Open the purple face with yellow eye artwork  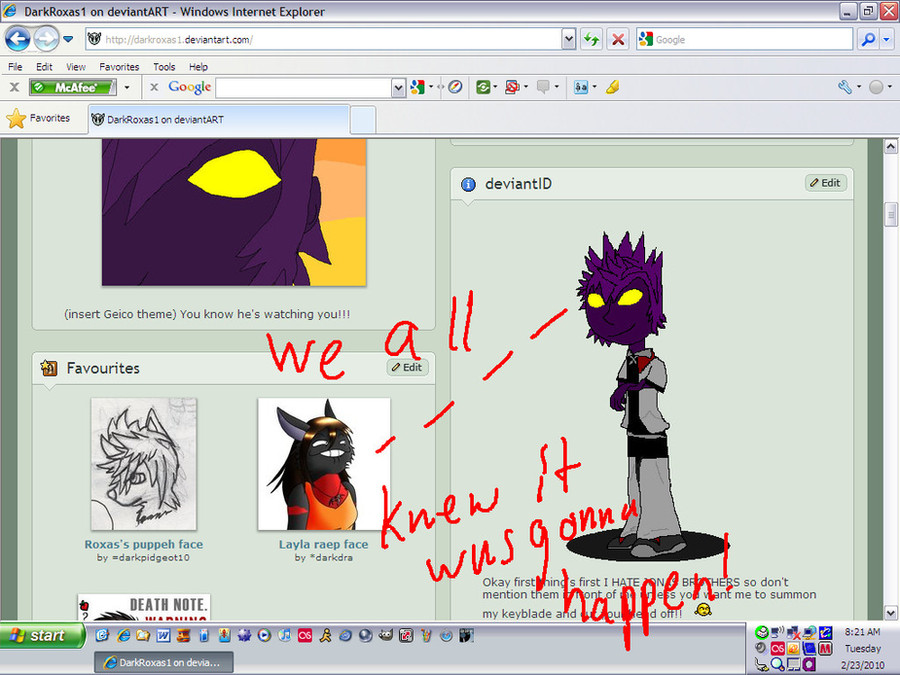(x=234, y=212)
